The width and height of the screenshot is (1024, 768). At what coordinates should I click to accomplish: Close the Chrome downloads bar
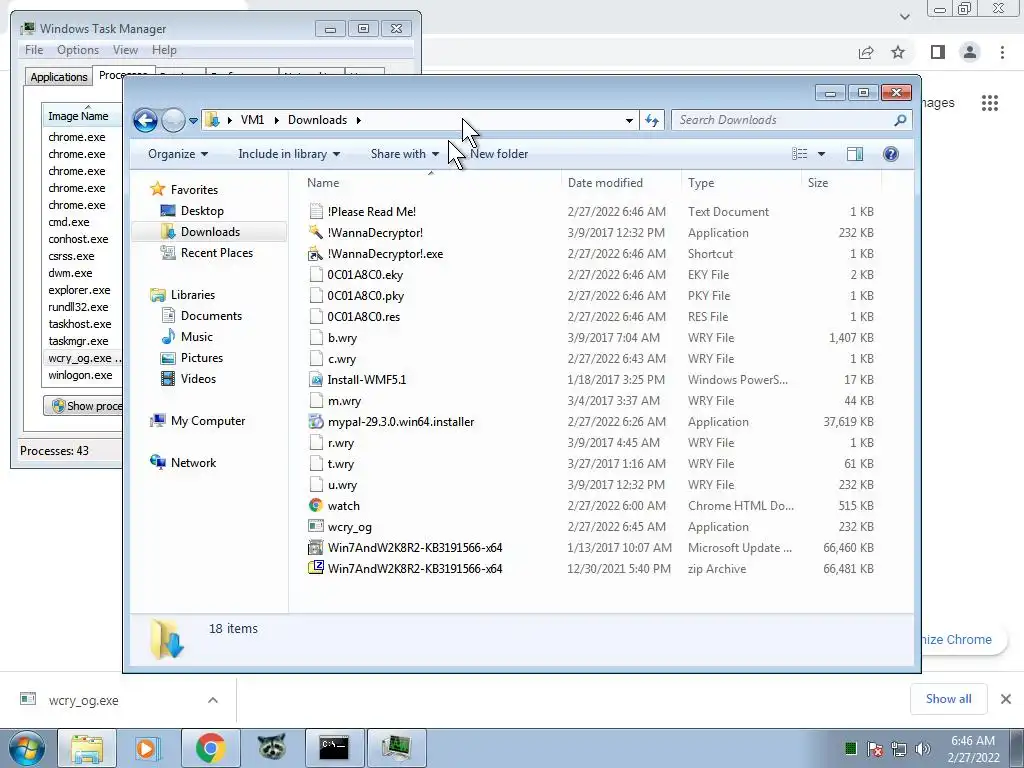(1006, 699)
